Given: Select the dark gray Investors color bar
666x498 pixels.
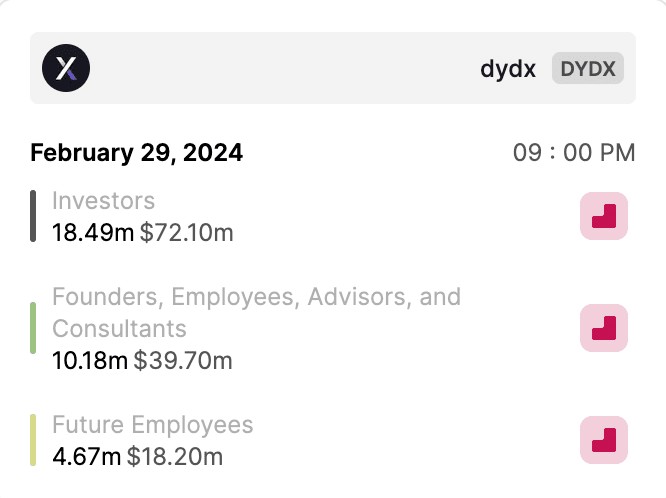Looking at the screenshot, I should [33, 216].
